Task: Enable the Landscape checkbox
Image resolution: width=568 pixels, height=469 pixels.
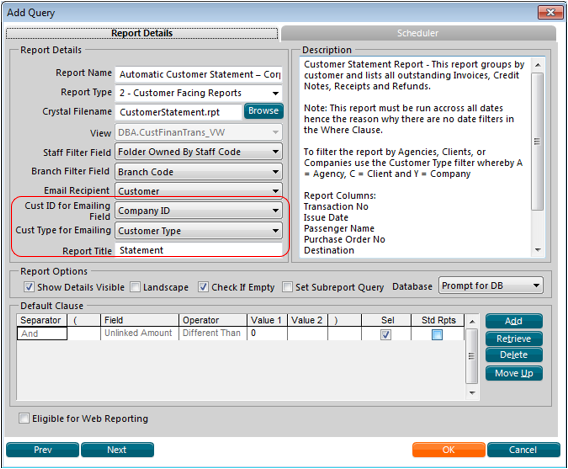Action: 135,287
